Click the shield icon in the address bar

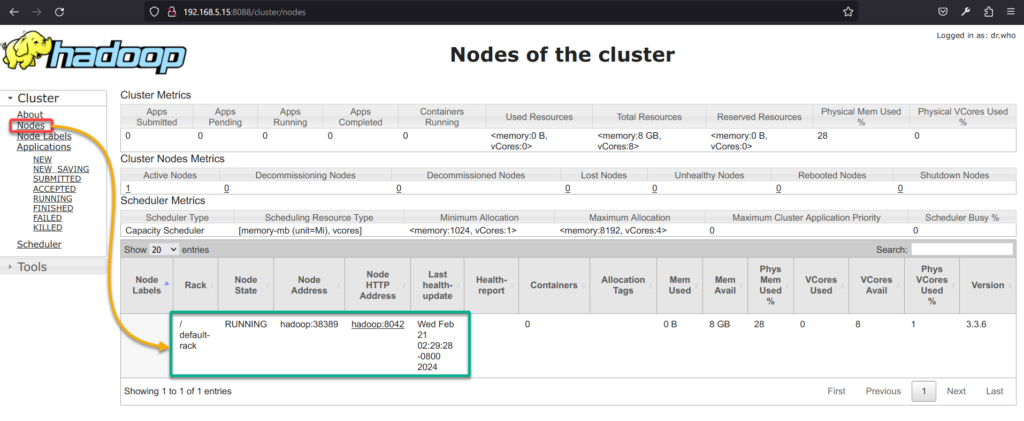[153, 12]
